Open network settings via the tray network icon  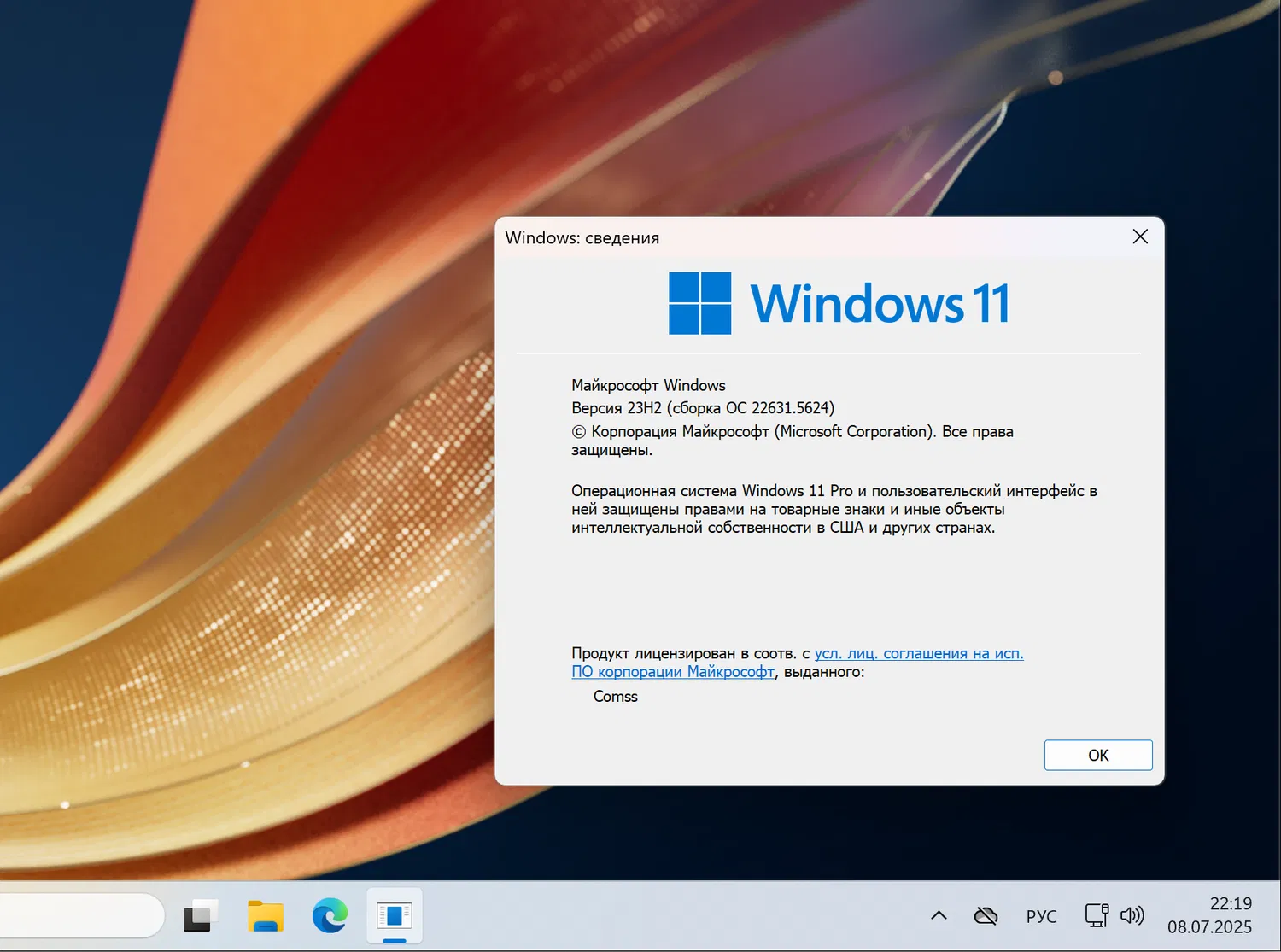point(1096,915)
